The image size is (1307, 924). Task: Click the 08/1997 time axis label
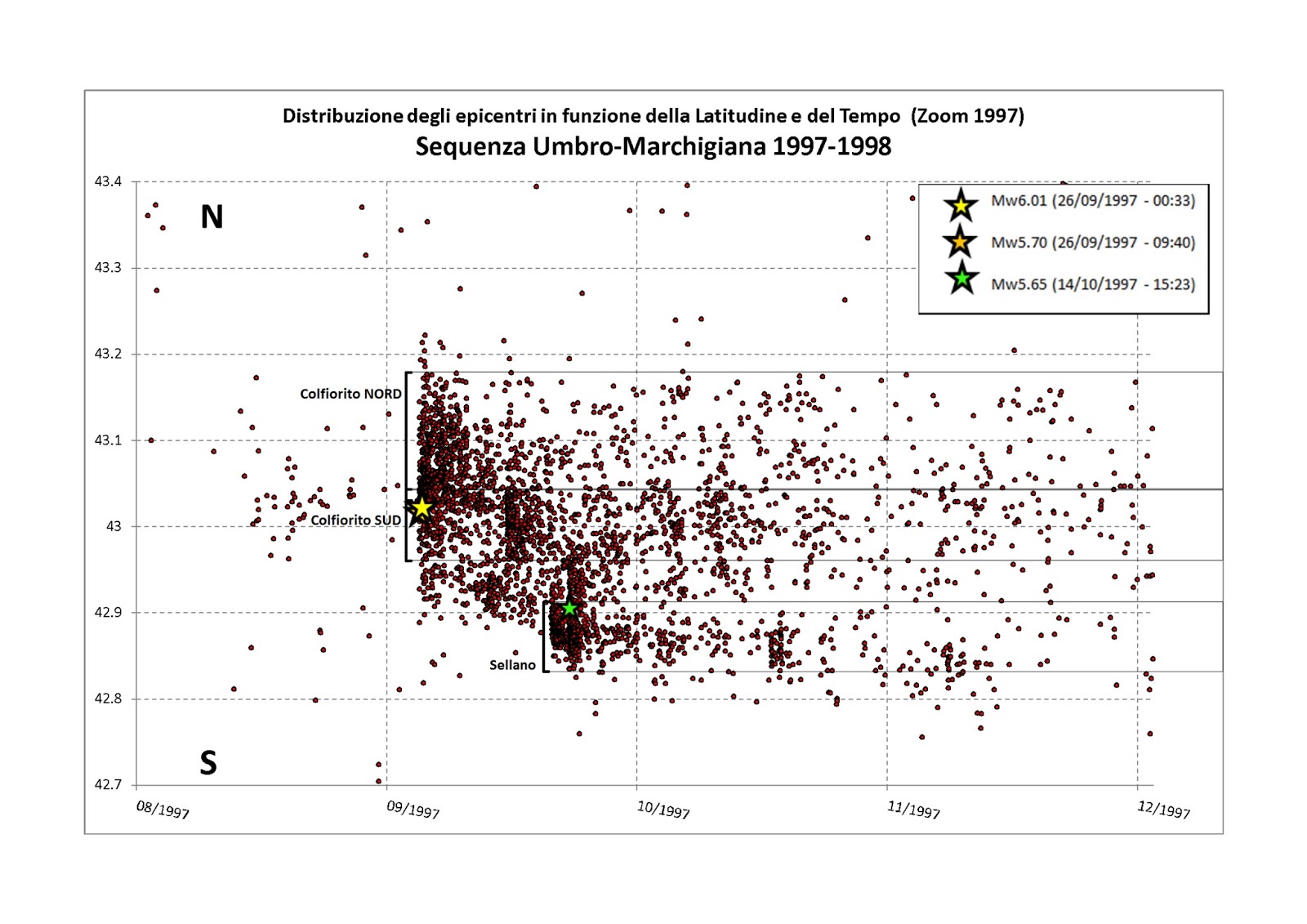pyautogui.click(x=163, y=810)
